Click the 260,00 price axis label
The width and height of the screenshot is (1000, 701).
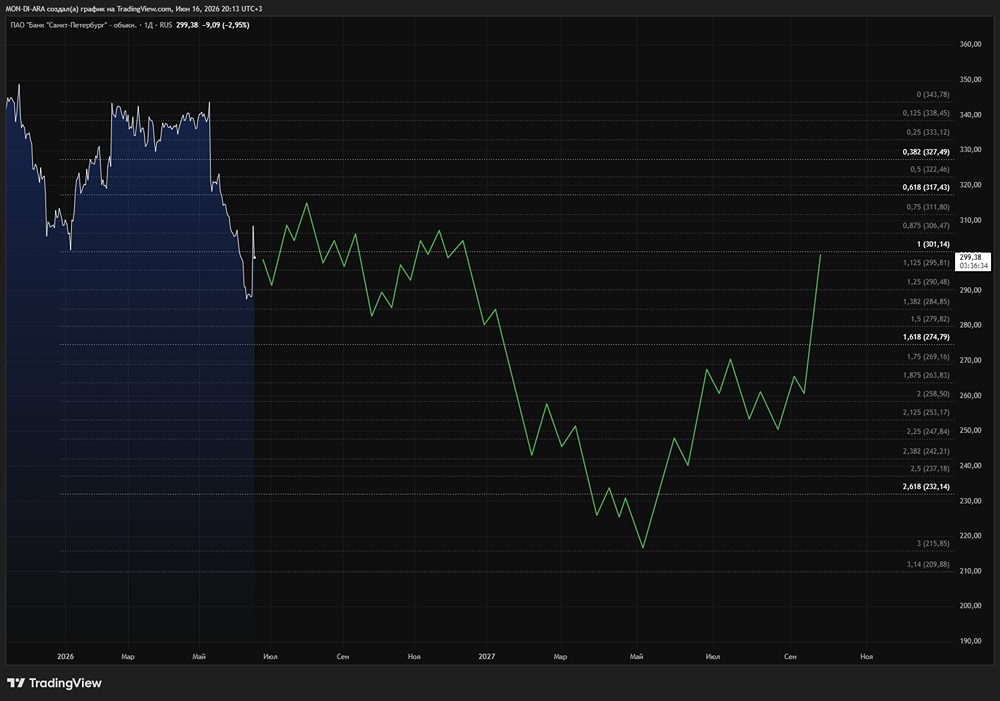pyautogui.click(x=970, y=395)
